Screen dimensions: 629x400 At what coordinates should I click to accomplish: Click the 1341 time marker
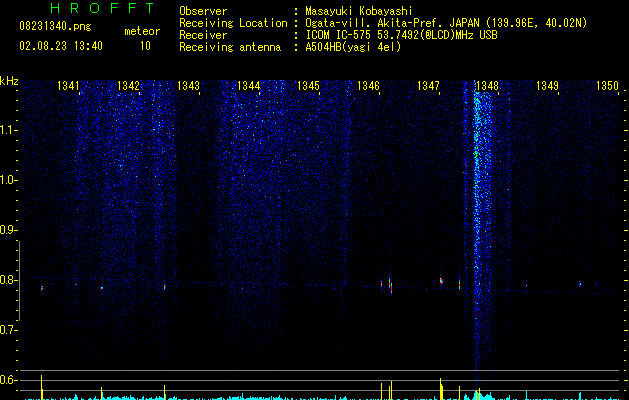(68, 86)
